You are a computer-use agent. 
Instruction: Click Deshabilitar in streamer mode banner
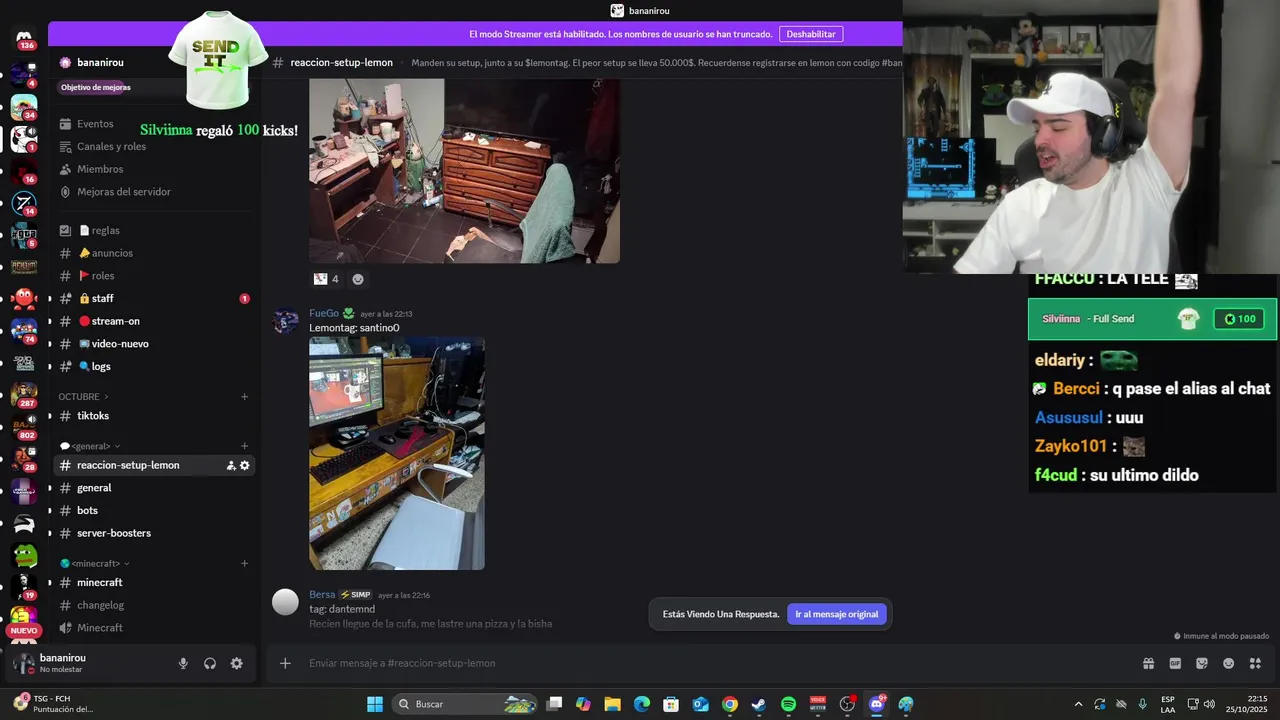pyautogui.click(x=811, y=34)
